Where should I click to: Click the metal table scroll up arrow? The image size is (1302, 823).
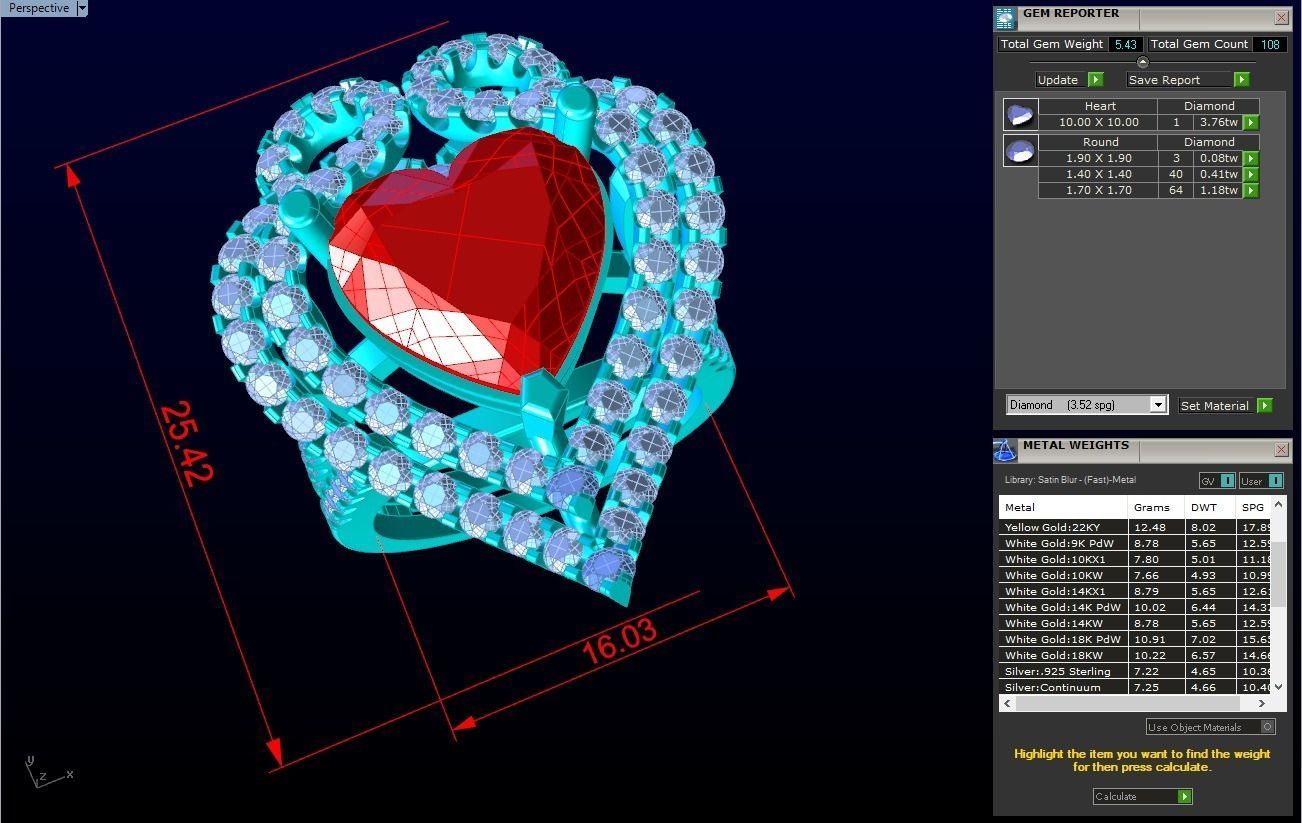tap(1278, 504)
